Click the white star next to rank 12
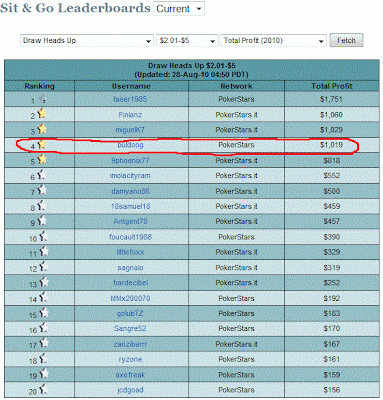Viewport: 383px width, 400px height. (43, 267)
